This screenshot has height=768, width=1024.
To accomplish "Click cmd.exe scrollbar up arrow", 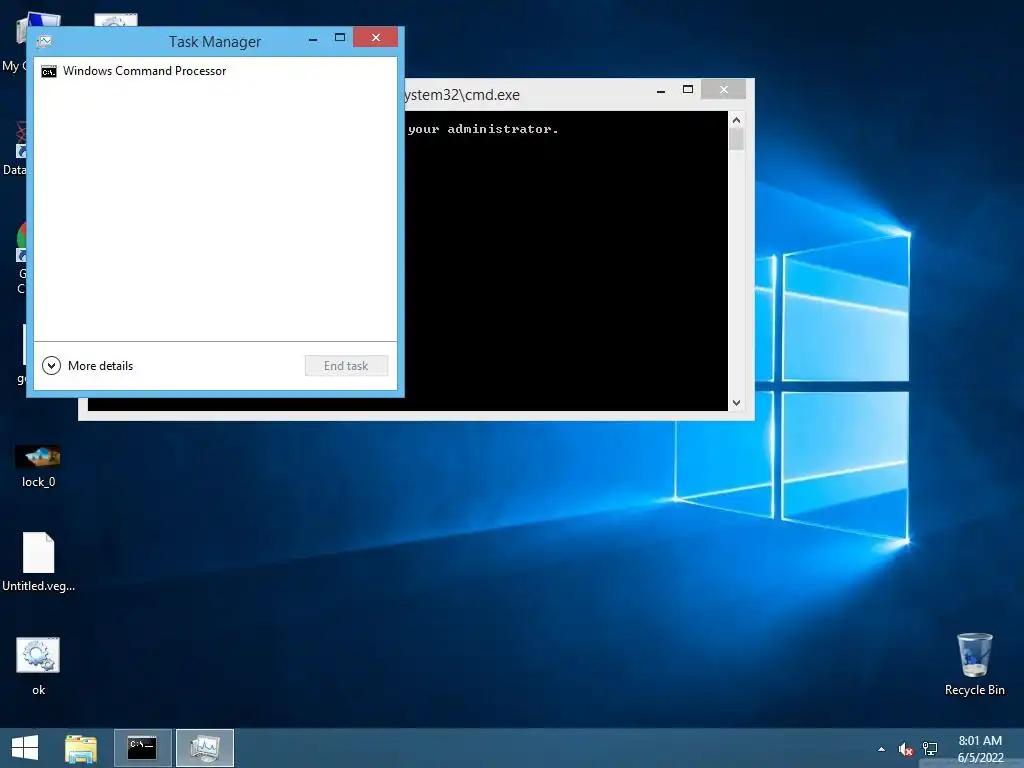I will point(737,120).
